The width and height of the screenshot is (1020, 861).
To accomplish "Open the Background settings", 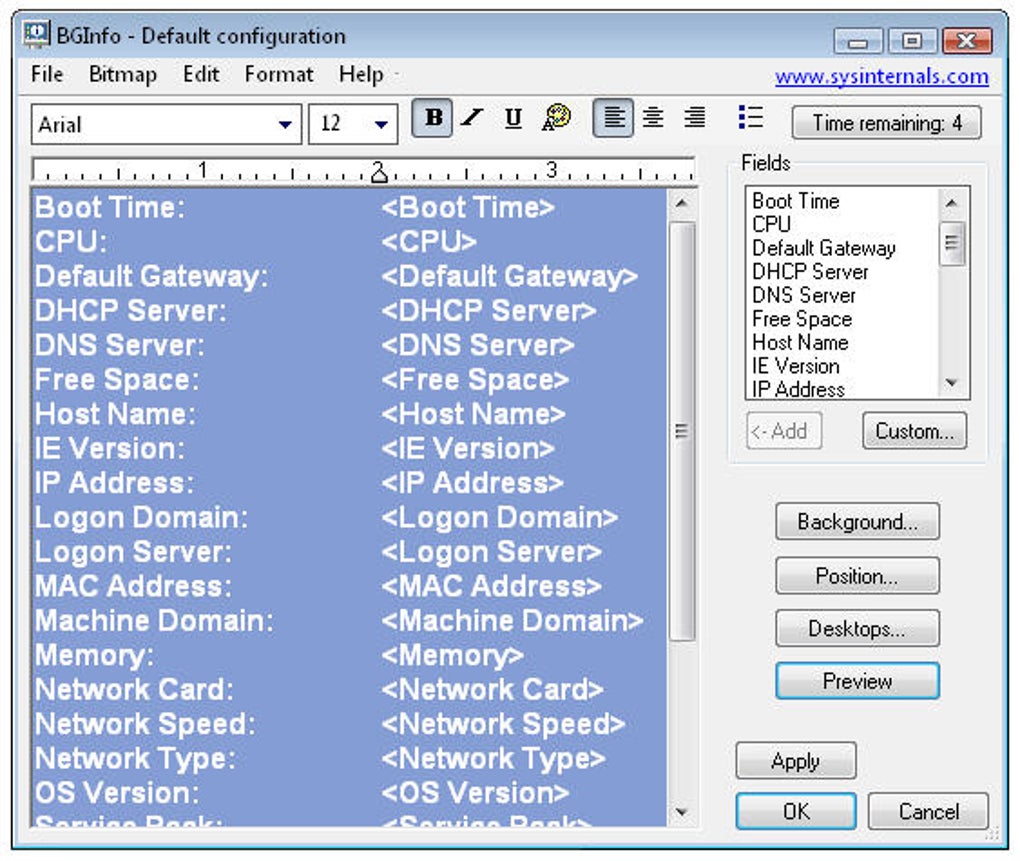I will pos(857,522).
